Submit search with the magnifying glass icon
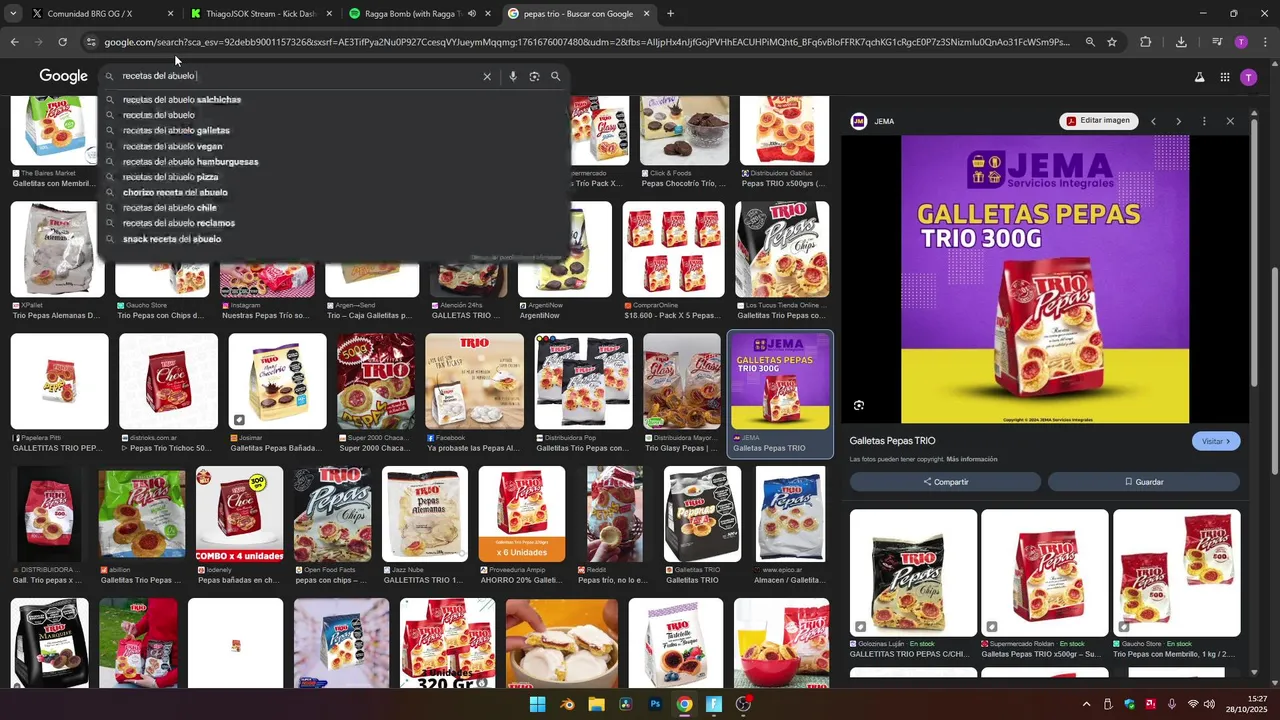1280x720 pixels. (x=556, y=76)
